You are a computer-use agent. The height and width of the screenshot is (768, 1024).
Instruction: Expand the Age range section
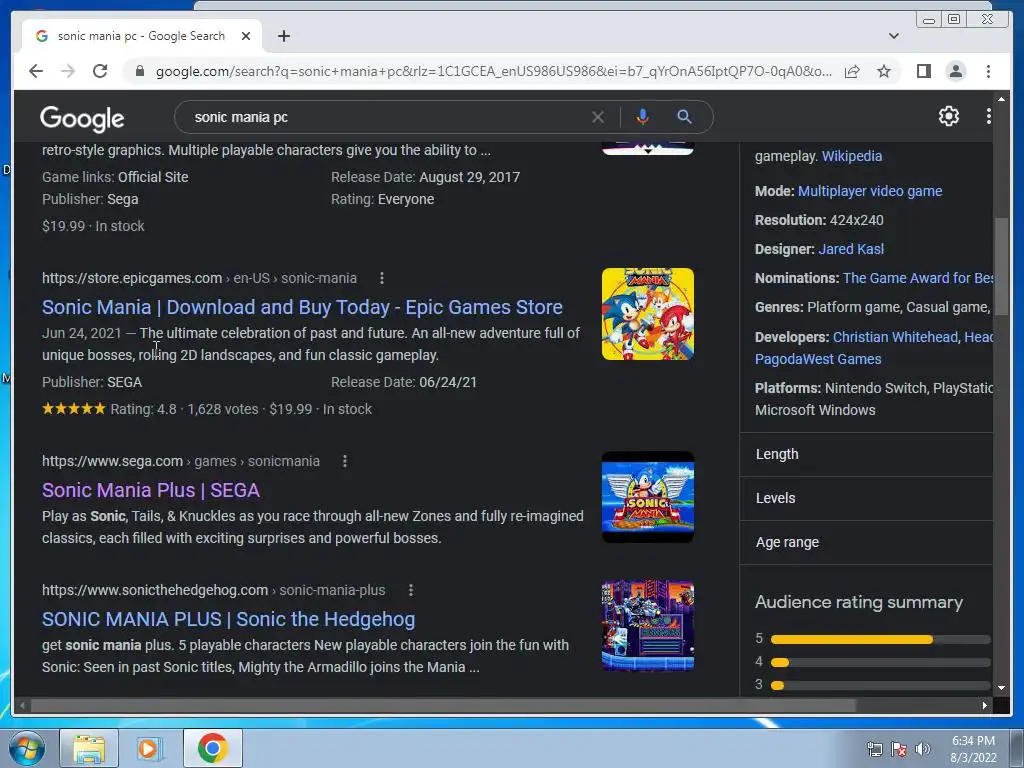point(867,542)
